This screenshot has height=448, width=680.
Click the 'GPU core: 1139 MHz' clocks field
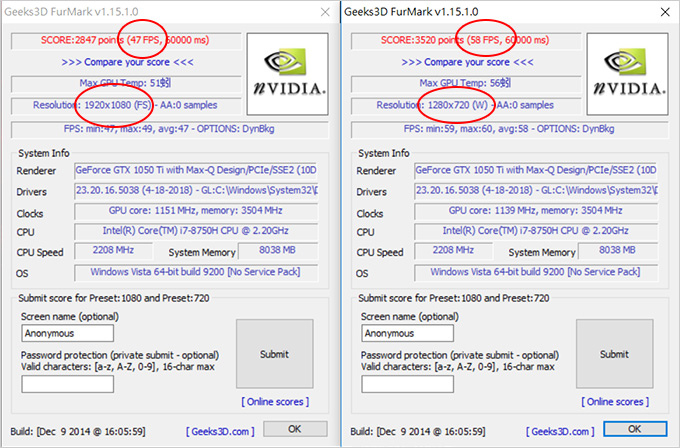(x=536, y=211)
